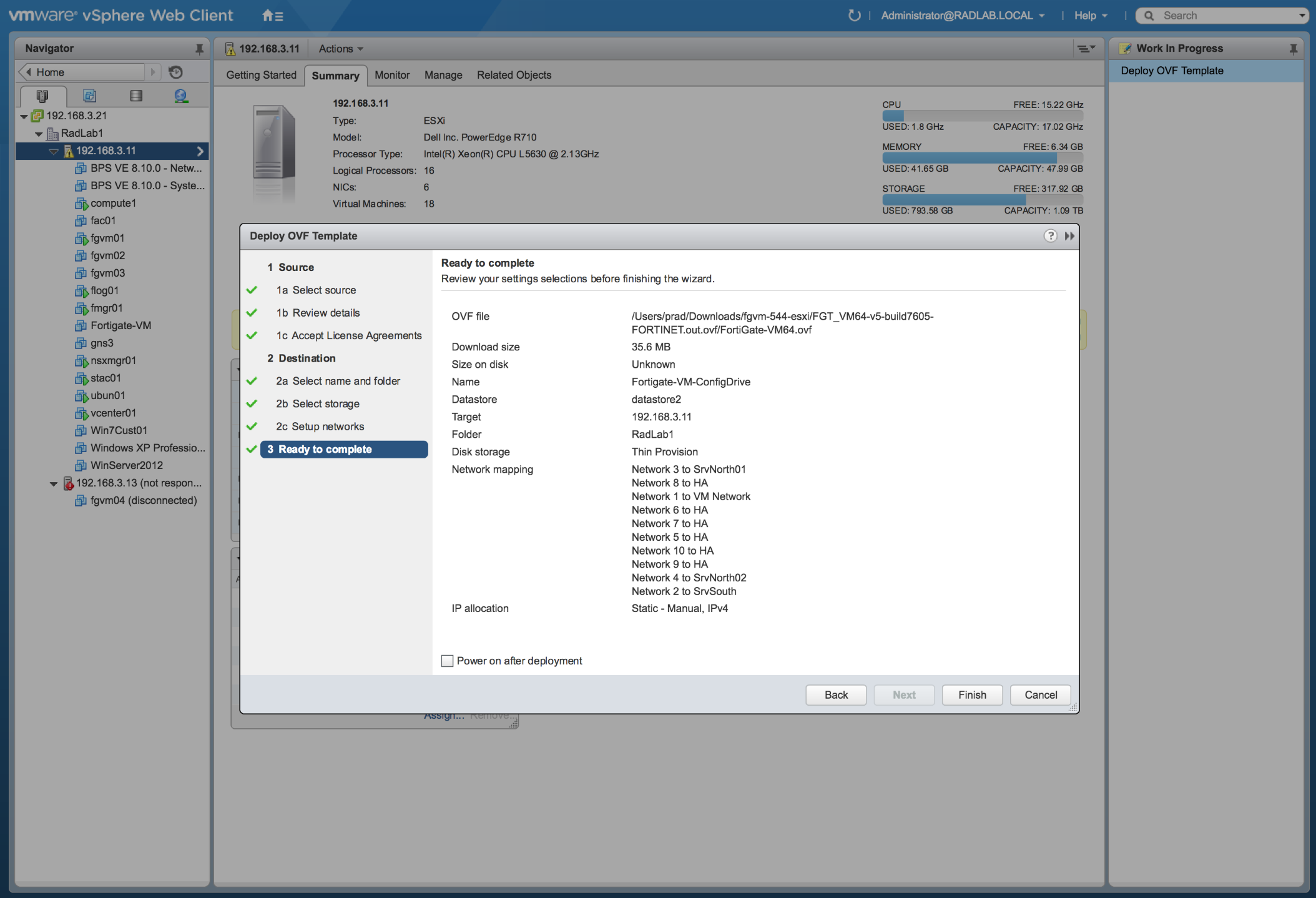Open the Actions dropdown menu

[341, 49]
